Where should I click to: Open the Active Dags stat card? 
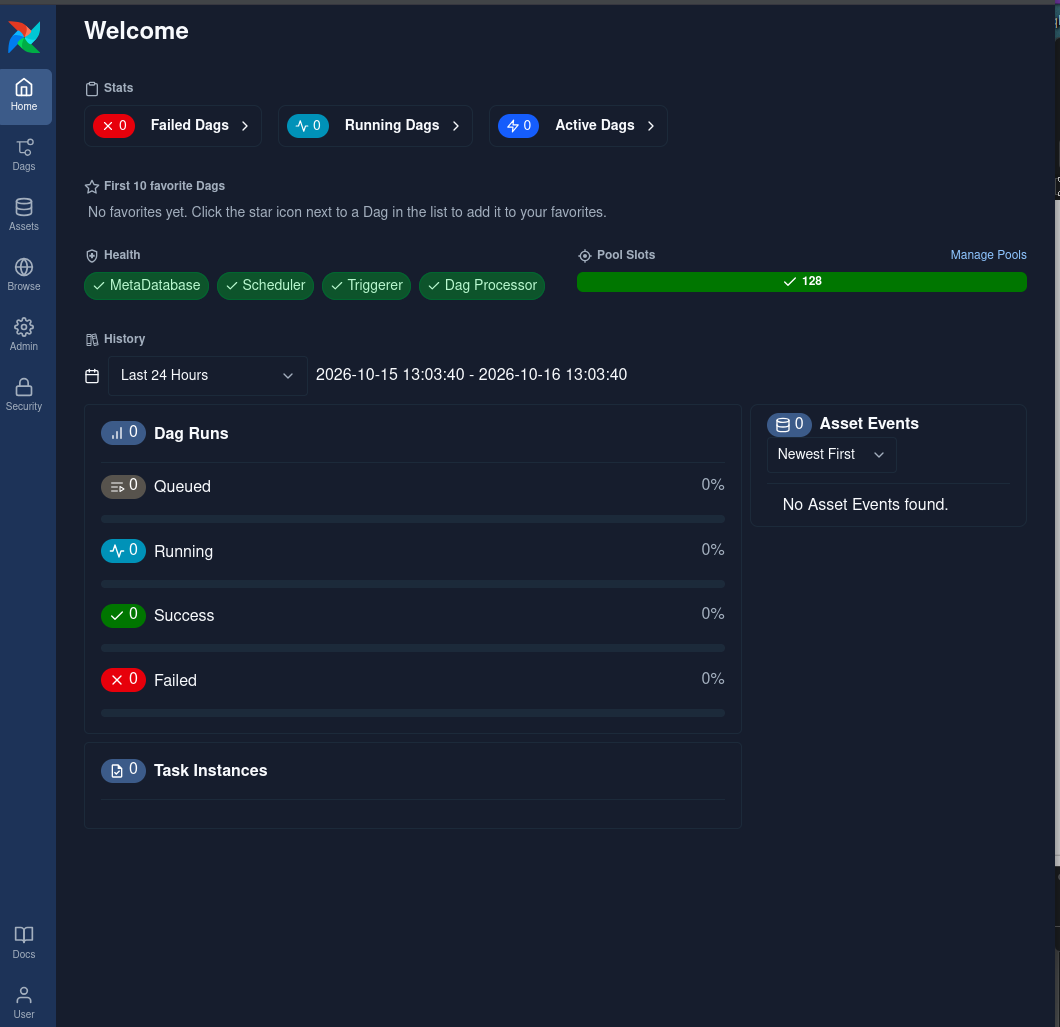click(579, 126)
